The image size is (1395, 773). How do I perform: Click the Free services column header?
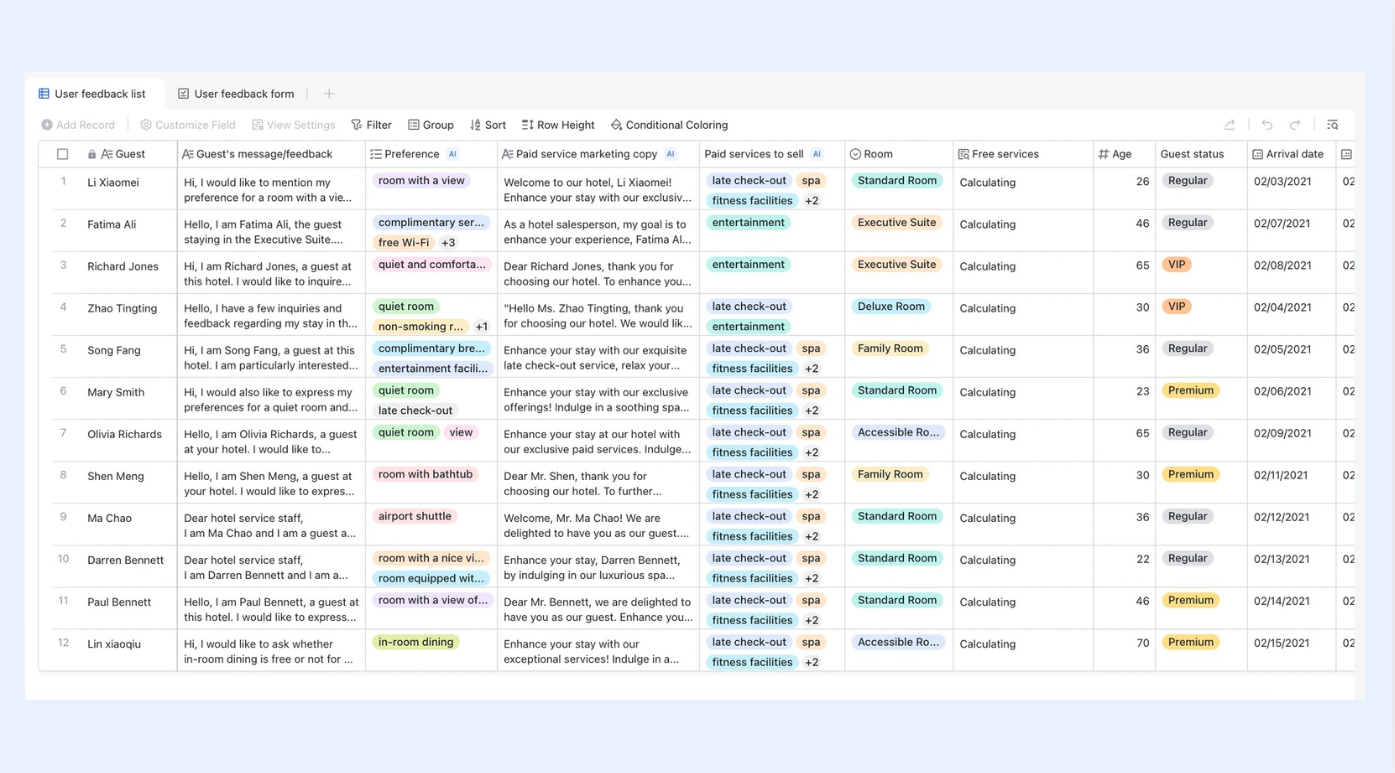click(1023, 154)
